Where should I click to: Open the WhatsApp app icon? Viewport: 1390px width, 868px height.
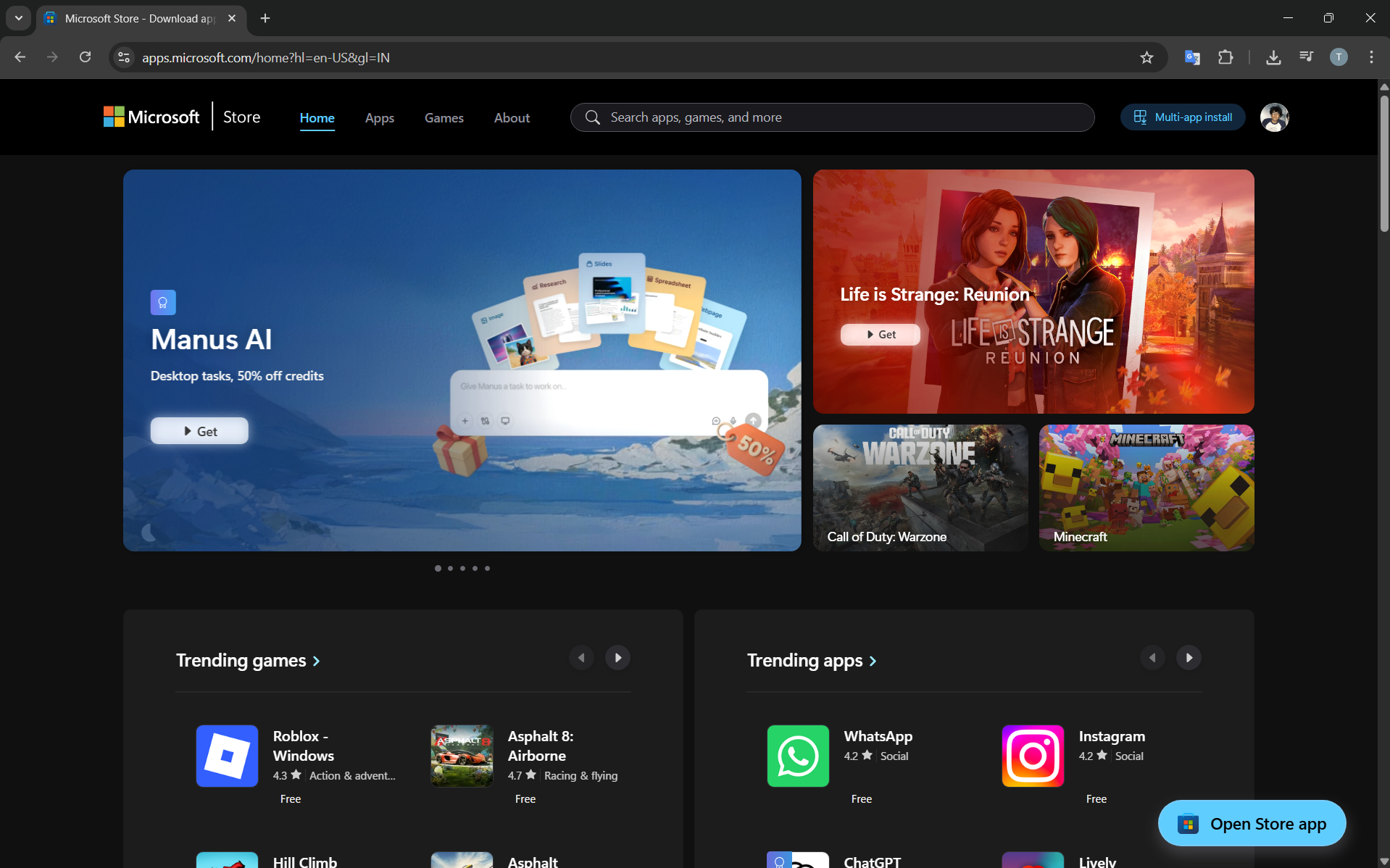(x=798, y=756)
